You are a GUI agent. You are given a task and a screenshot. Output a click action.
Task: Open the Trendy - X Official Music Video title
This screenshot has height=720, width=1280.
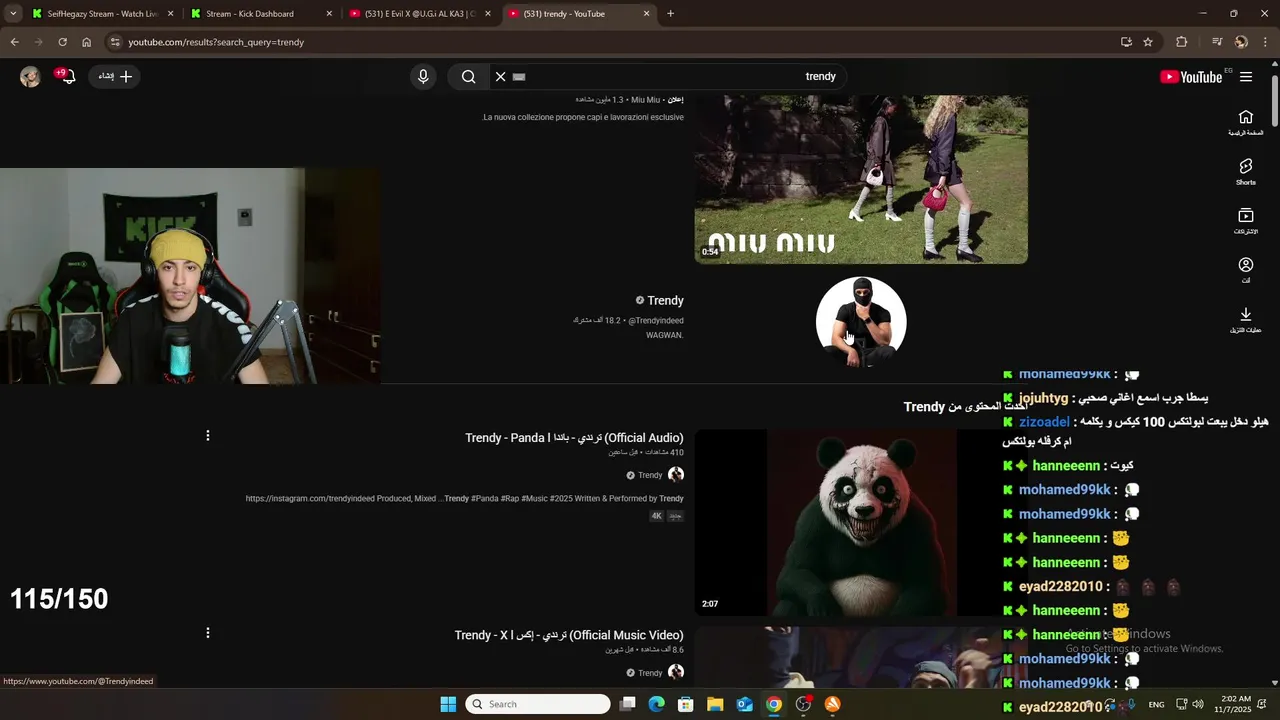(569, 635)
